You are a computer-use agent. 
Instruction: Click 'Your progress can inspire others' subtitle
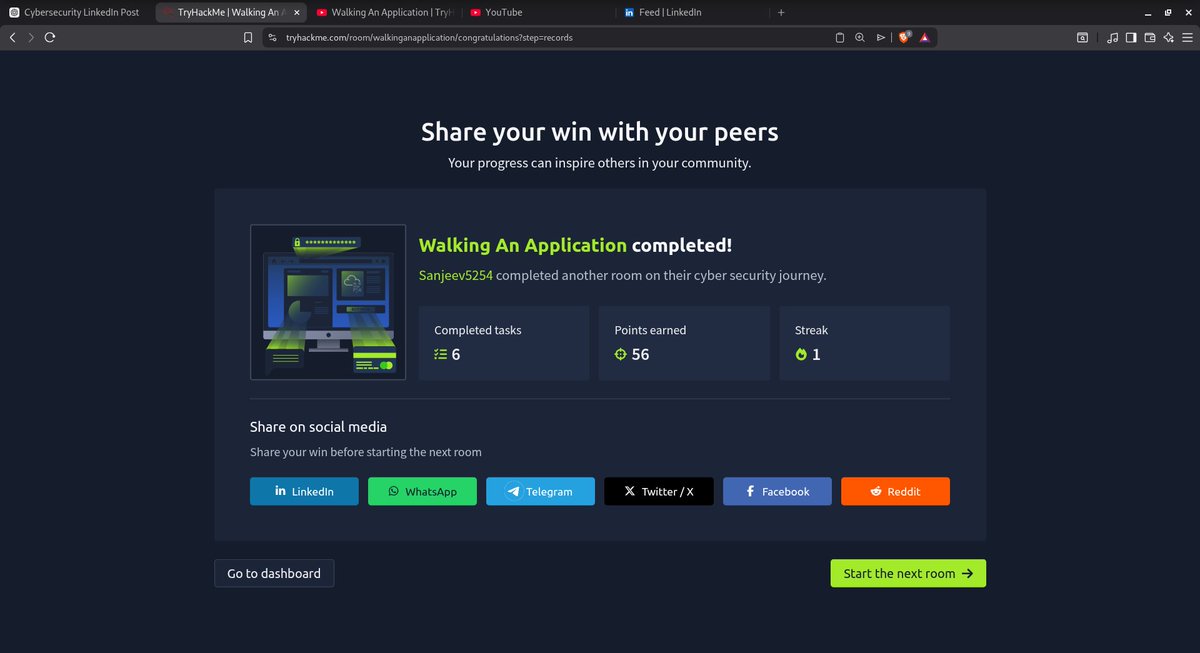600,162
